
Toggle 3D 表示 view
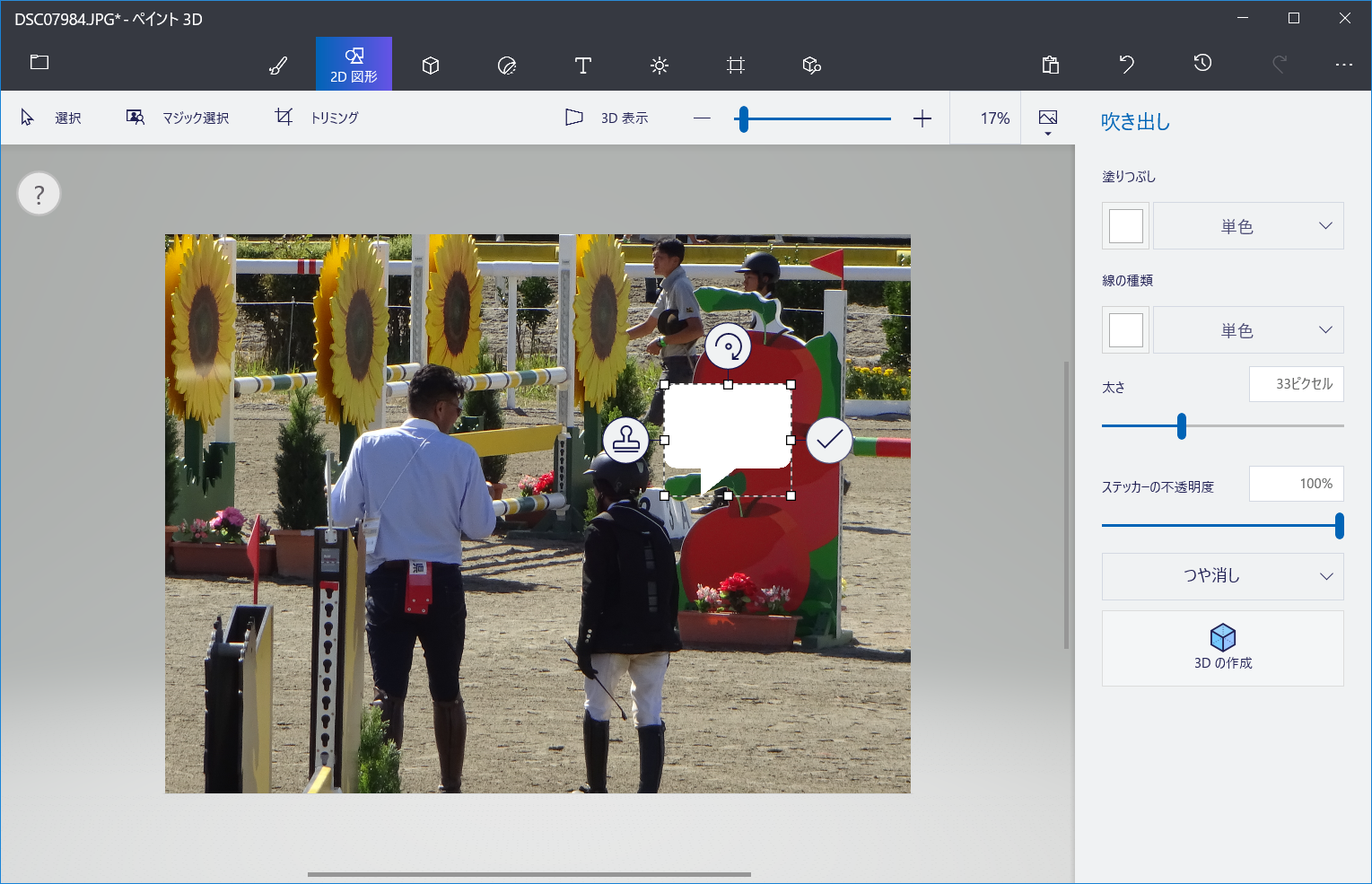(x=607, y=118)
